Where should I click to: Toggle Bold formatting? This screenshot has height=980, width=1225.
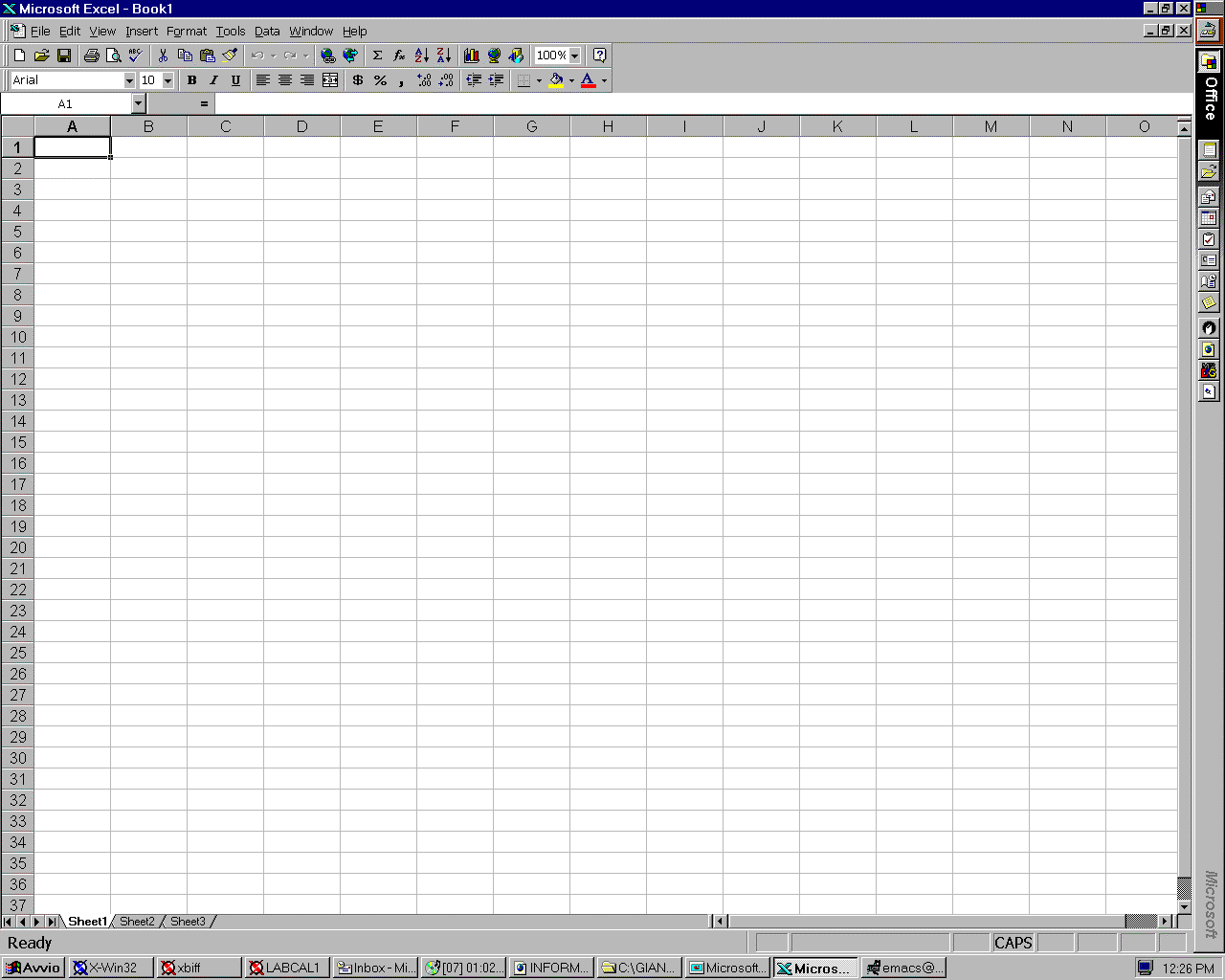tap(191, 80)
